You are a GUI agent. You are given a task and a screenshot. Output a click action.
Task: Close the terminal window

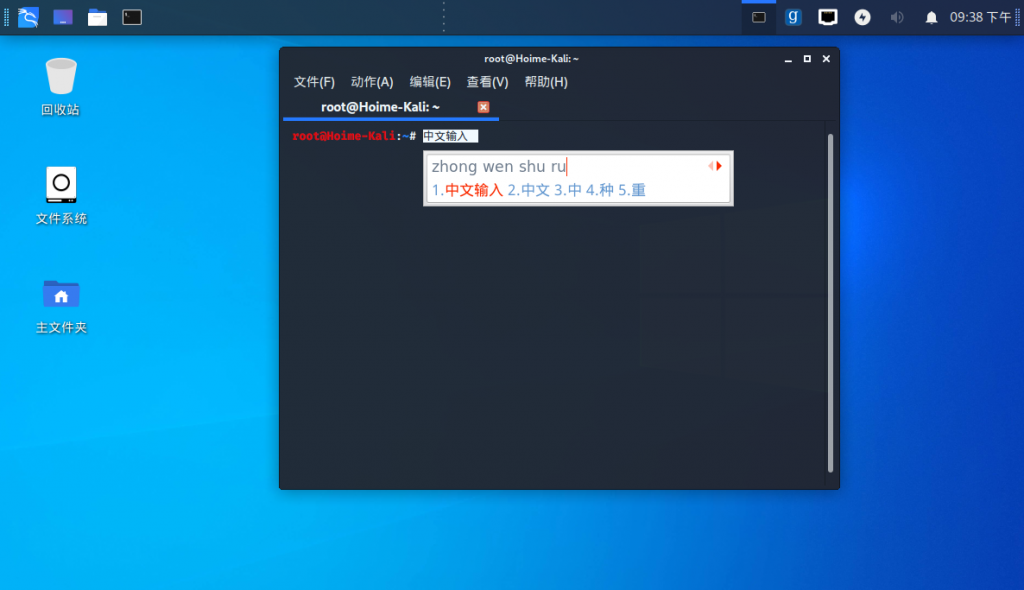826,59
